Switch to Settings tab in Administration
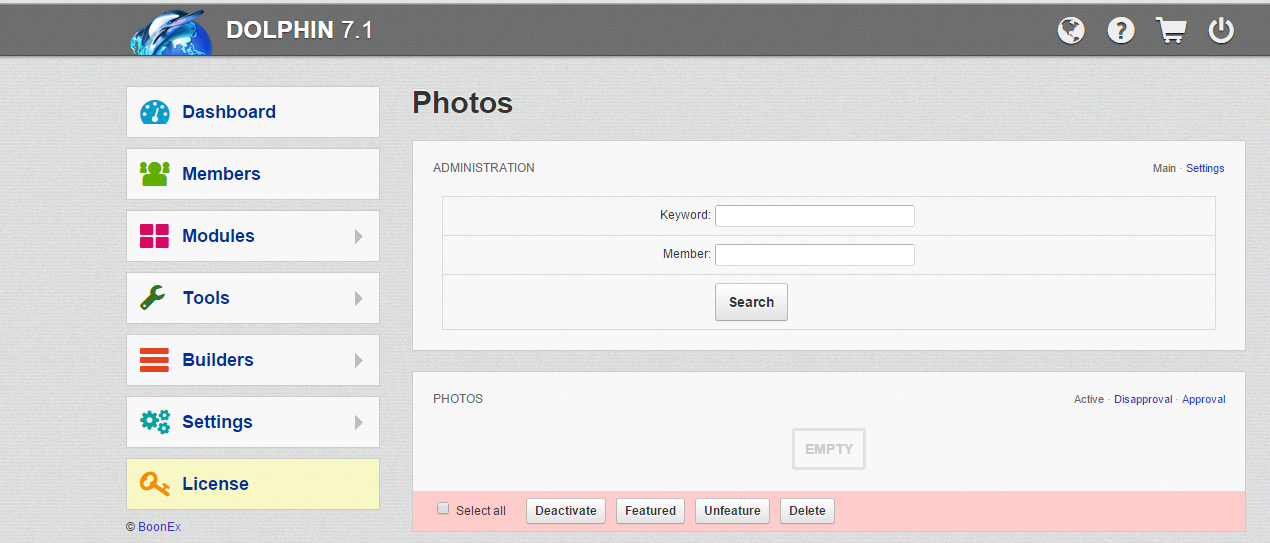Image resolution: width=1270 pixels, height=543 pixels. pyautogui.click(x=1205, y=168)
